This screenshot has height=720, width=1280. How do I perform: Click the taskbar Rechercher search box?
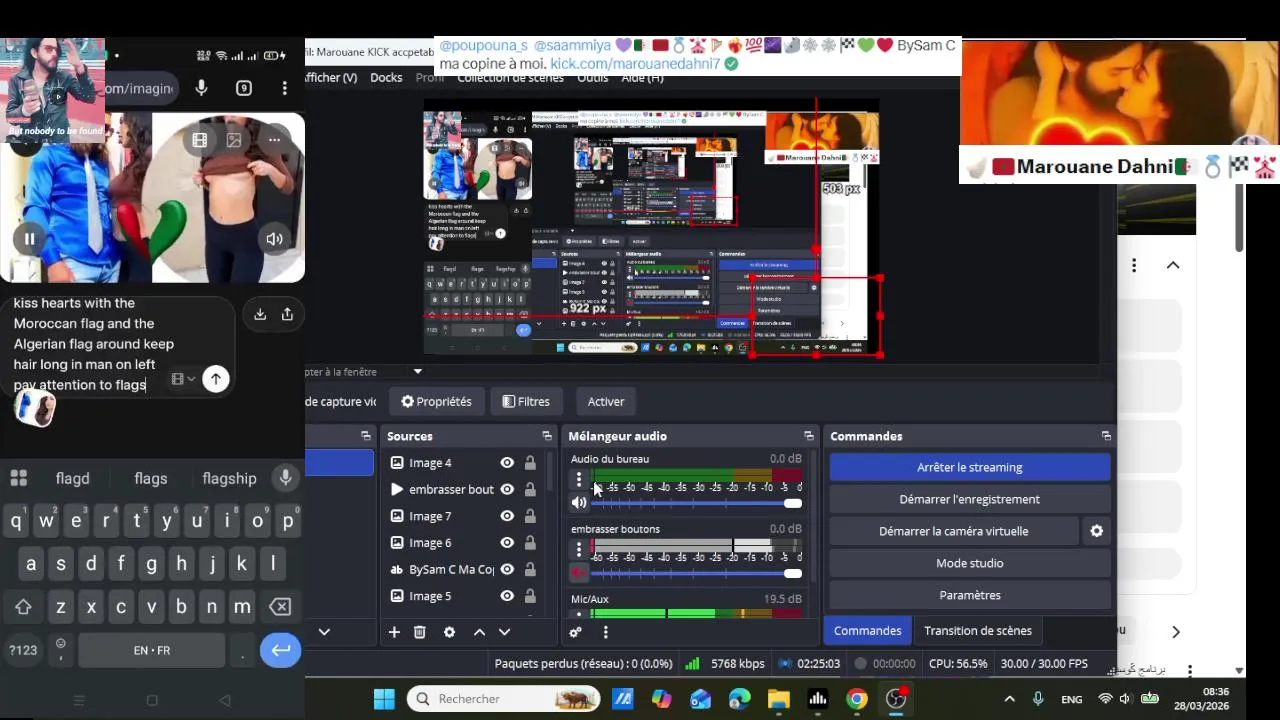pyautogui.click(x=504, y=699)
